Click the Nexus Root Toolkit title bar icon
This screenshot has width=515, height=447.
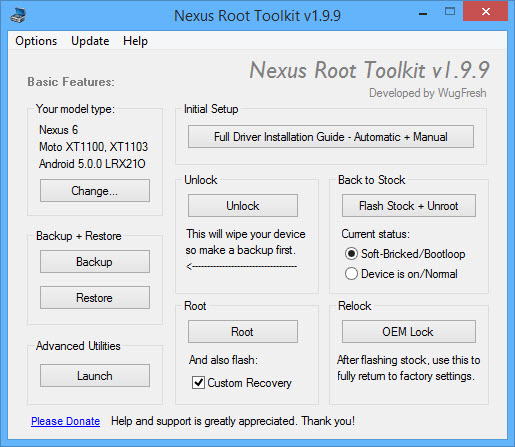[x=18, y=15]
